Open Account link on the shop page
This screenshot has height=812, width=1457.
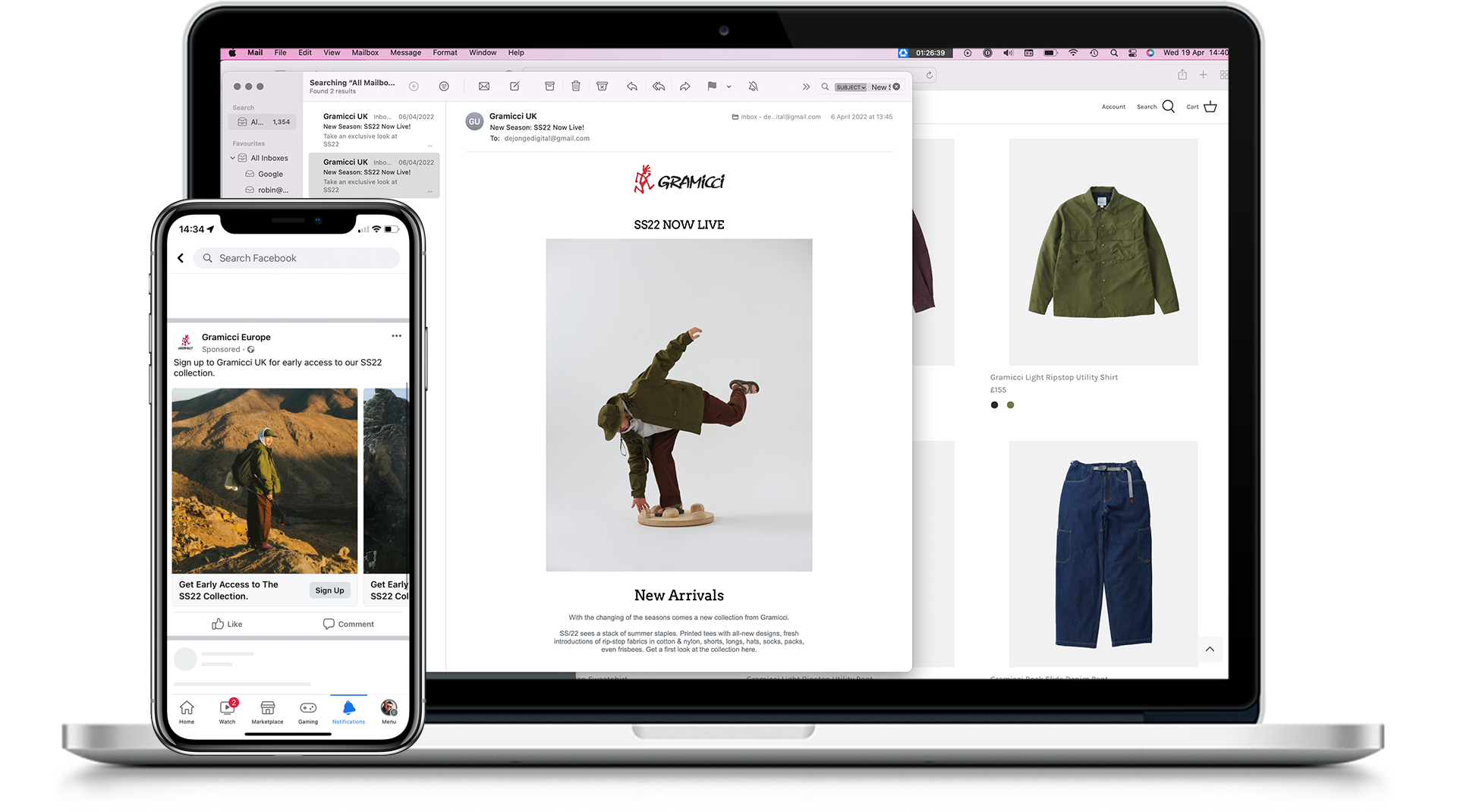click(x=1113, y=107)
